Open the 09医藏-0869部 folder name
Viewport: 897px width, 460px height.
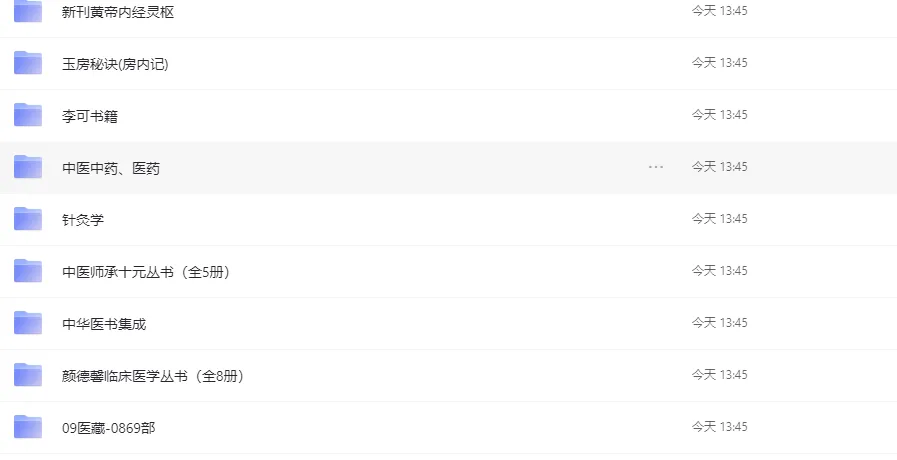pyautogui.click(x=108, y=428)
